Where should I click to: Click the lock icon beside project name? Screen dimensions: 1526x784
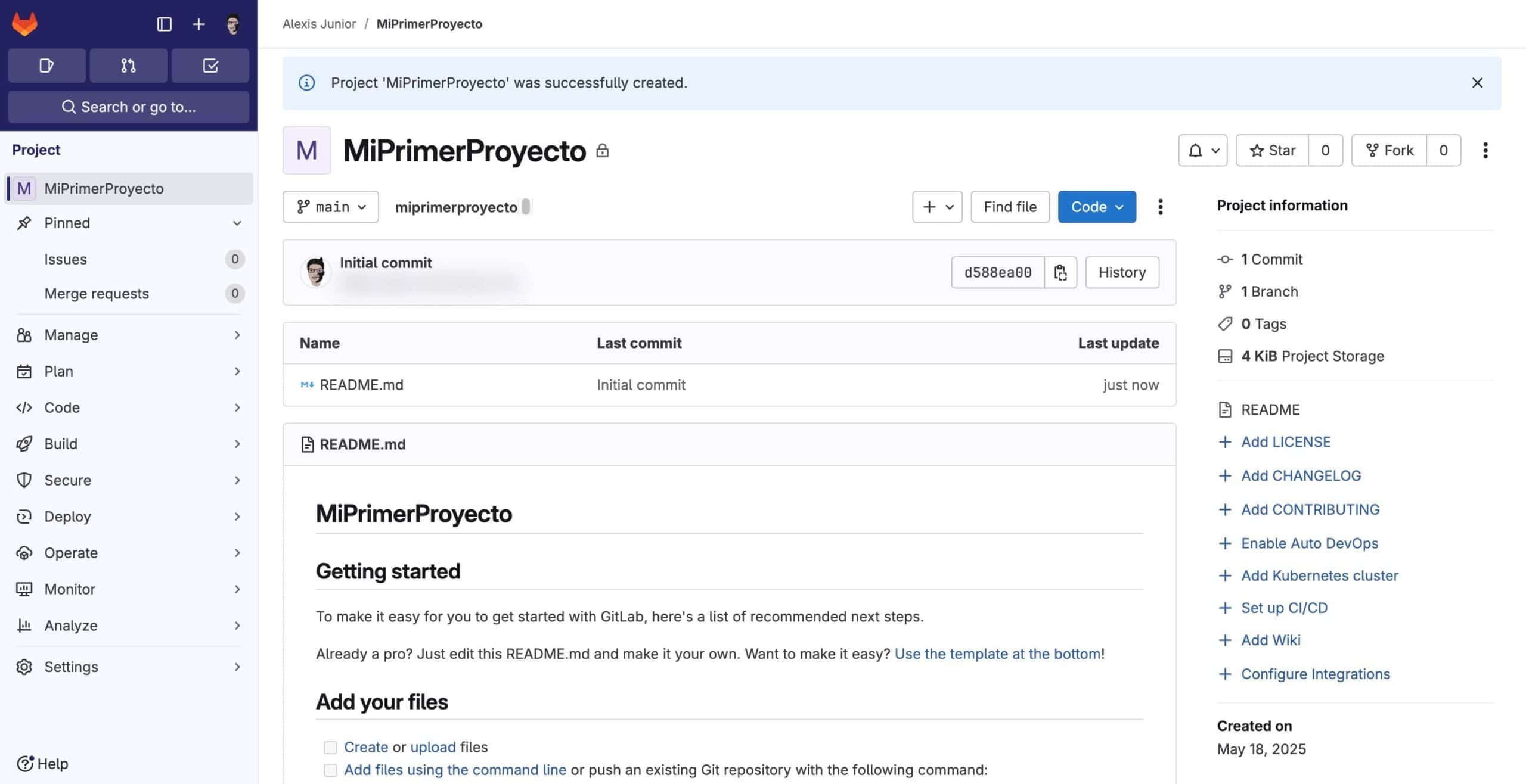(603, 150)
